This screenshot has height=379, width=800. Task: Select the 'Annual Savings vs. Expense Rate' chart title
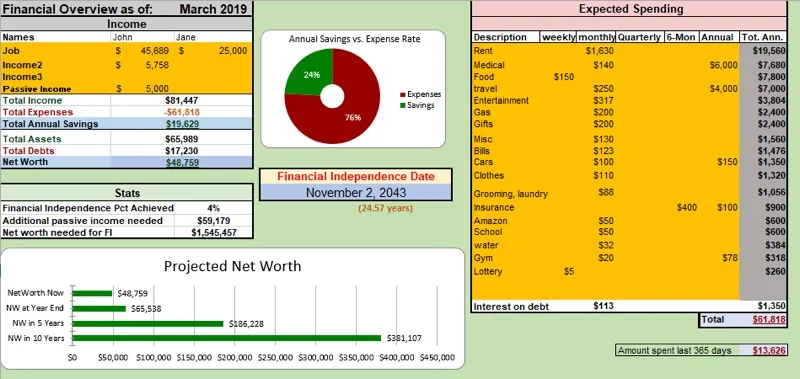coord(355,39)
